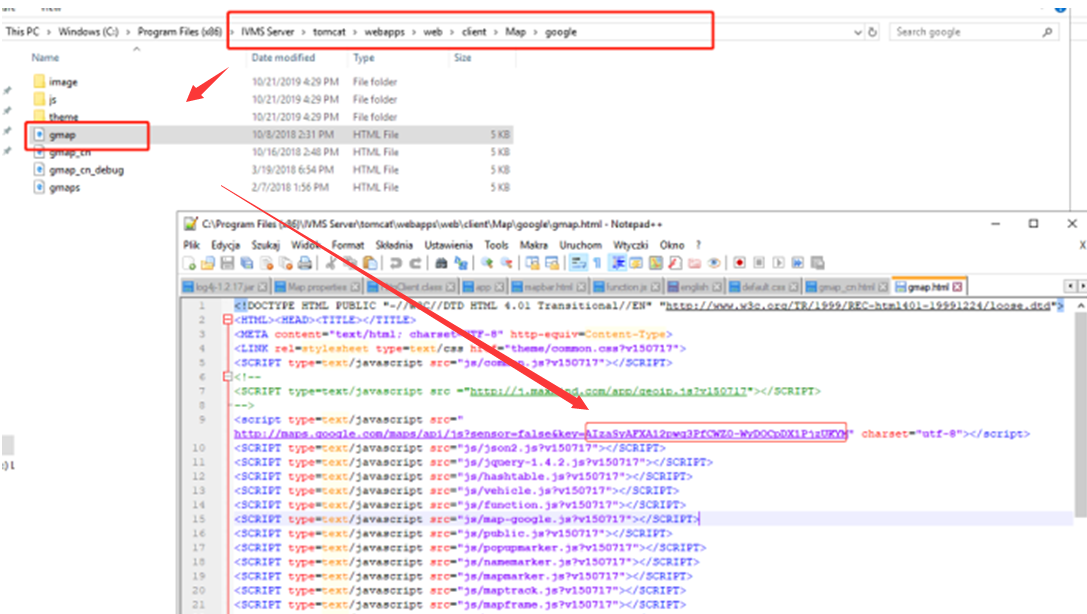Click the Close All documents toolbar icon

pyautogui.click(x=286, y=263)
